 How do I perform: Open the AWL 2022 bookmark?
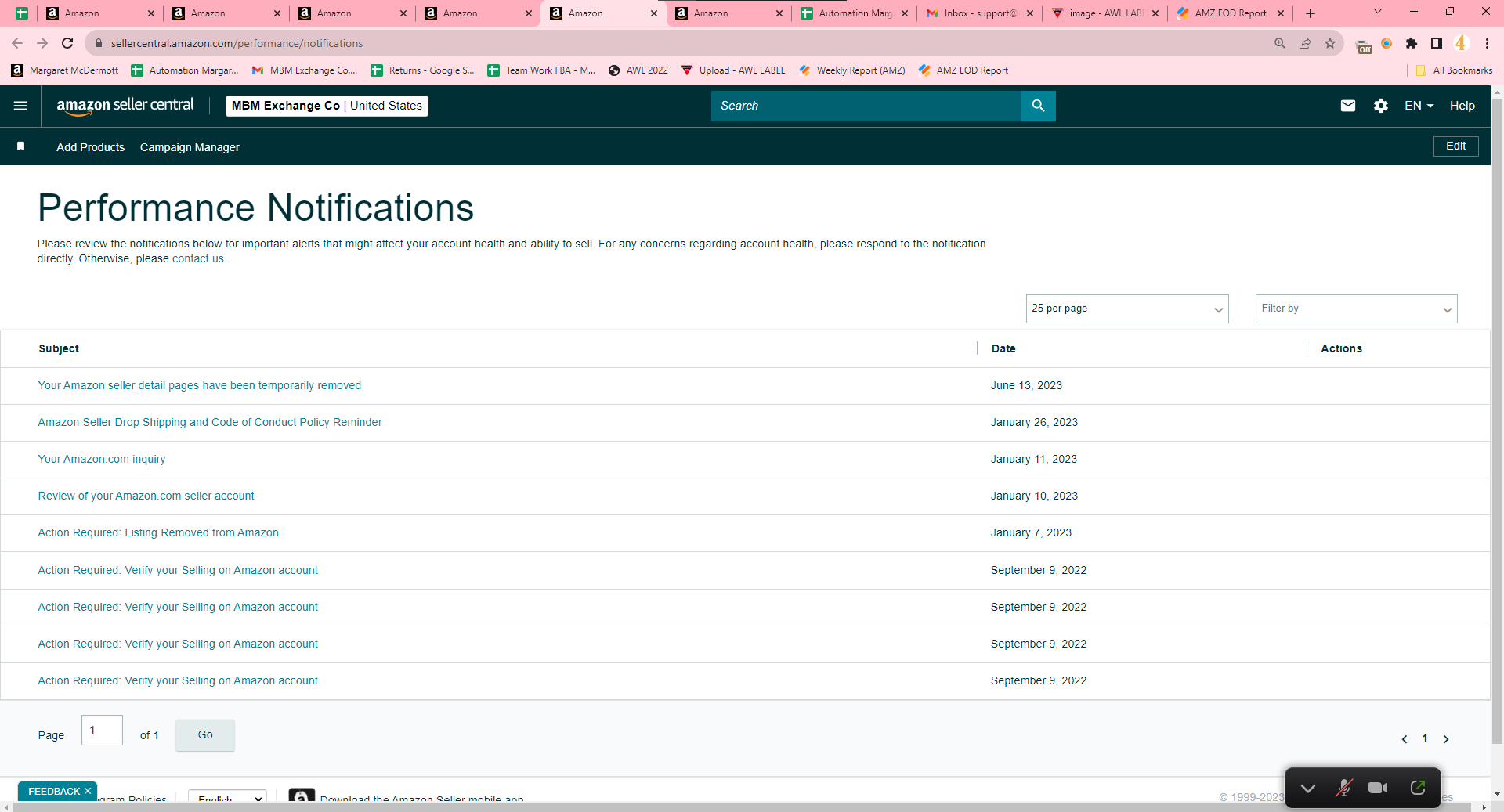(638, 70)
